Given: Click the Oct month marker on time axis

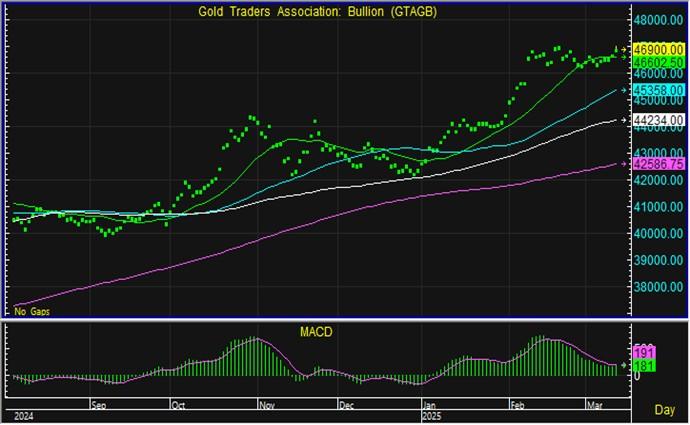Looking at the screenshot, I should (178, 405).
